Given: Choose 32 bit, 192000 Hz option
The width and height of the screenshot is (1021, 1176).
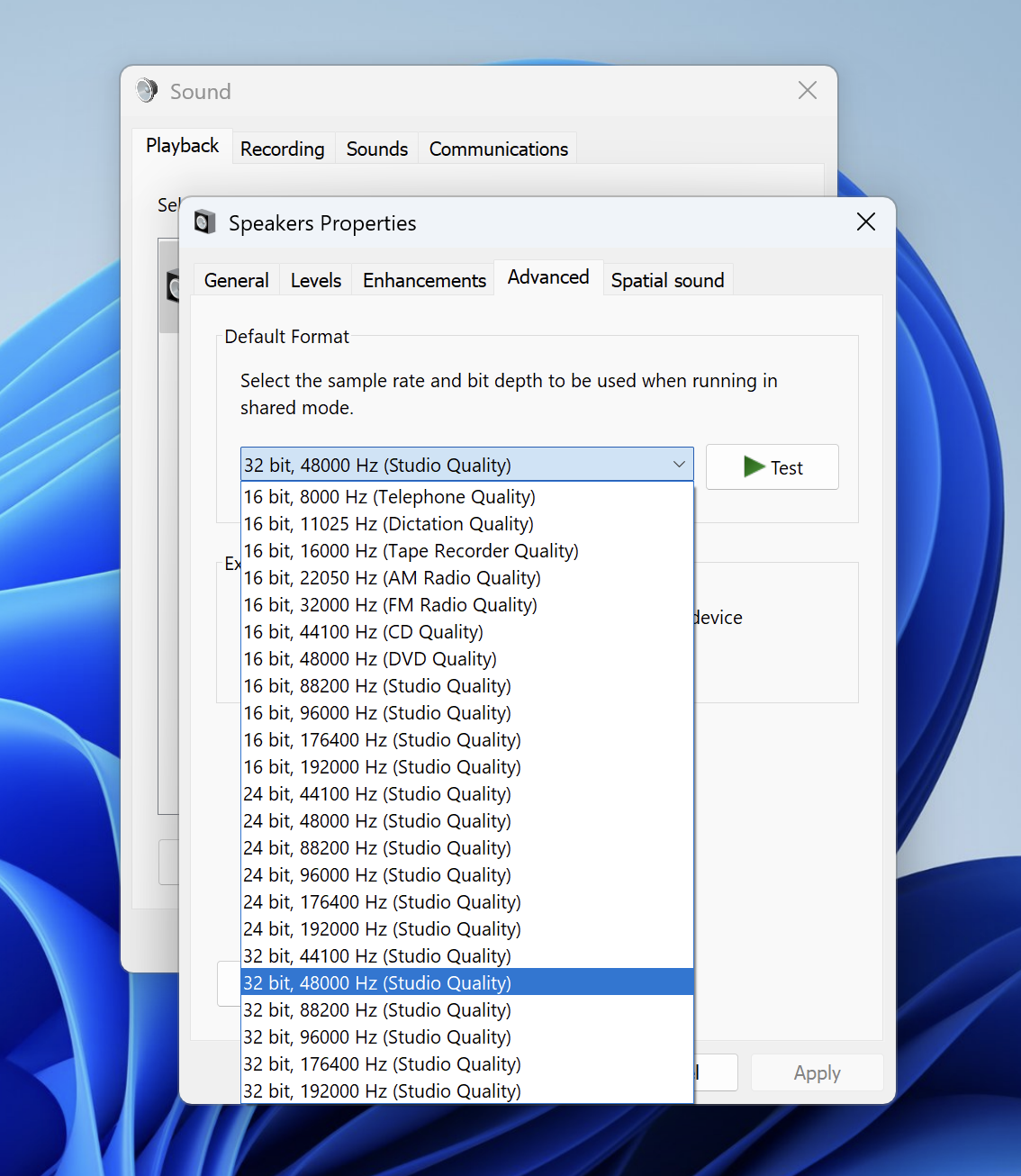Looking at the screenshot, I should pos(382,1090).
